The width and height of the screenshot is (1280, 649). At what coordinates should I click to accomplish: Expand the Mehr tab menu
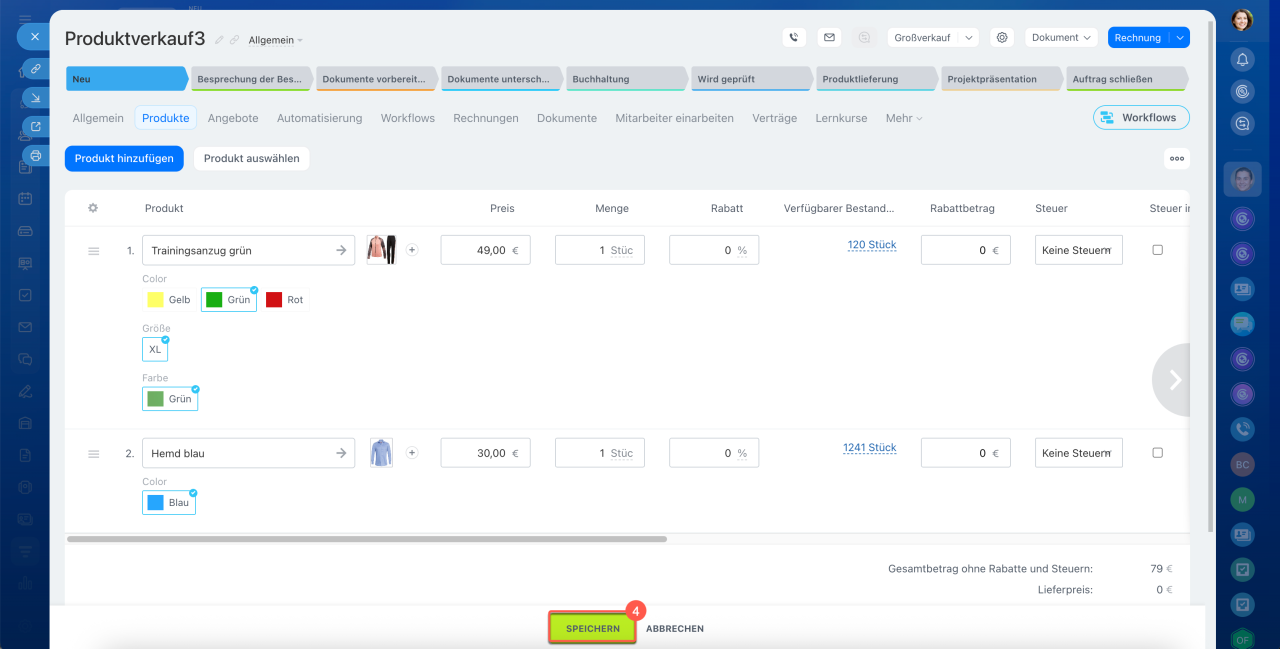(x=903, y=118)
